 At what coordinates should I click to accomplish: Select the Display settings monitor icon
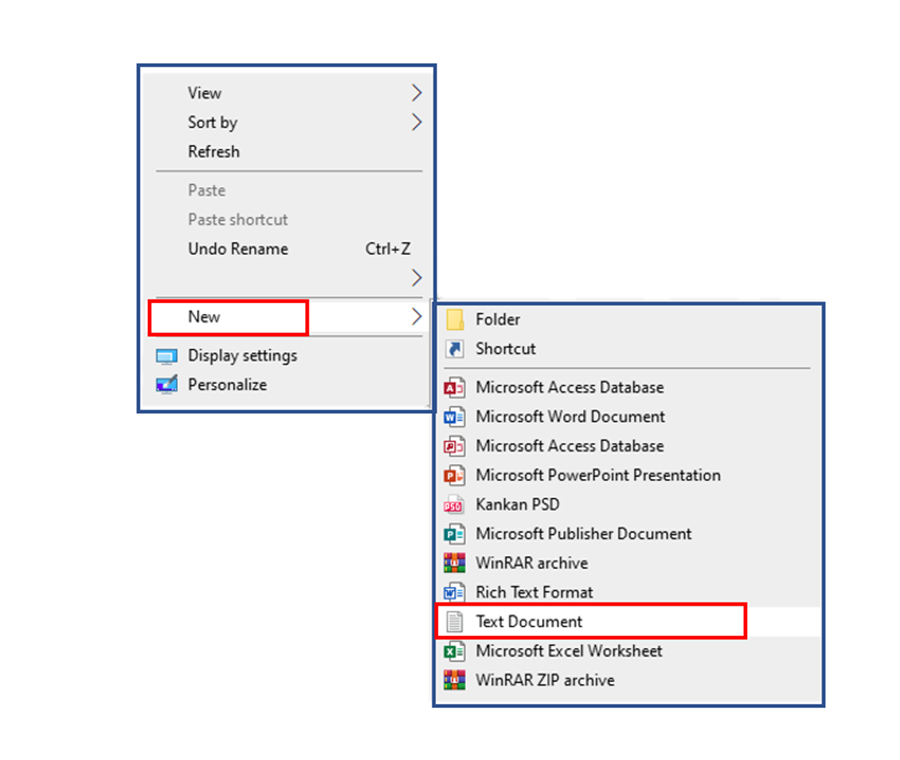pyautogui.click(x=166, y=355)
